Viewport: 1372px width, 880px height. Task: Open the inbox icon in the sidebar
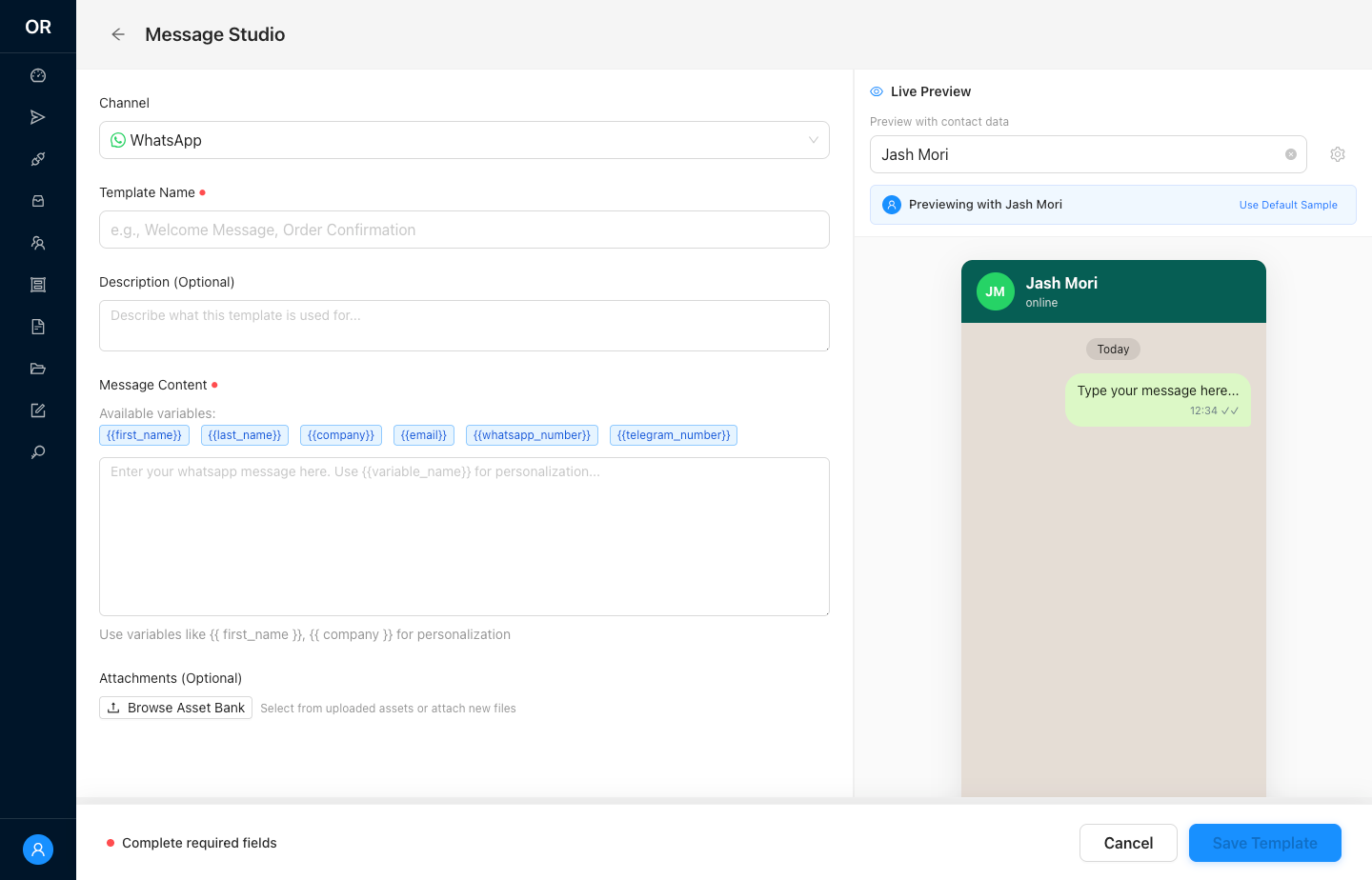(38, 200)
